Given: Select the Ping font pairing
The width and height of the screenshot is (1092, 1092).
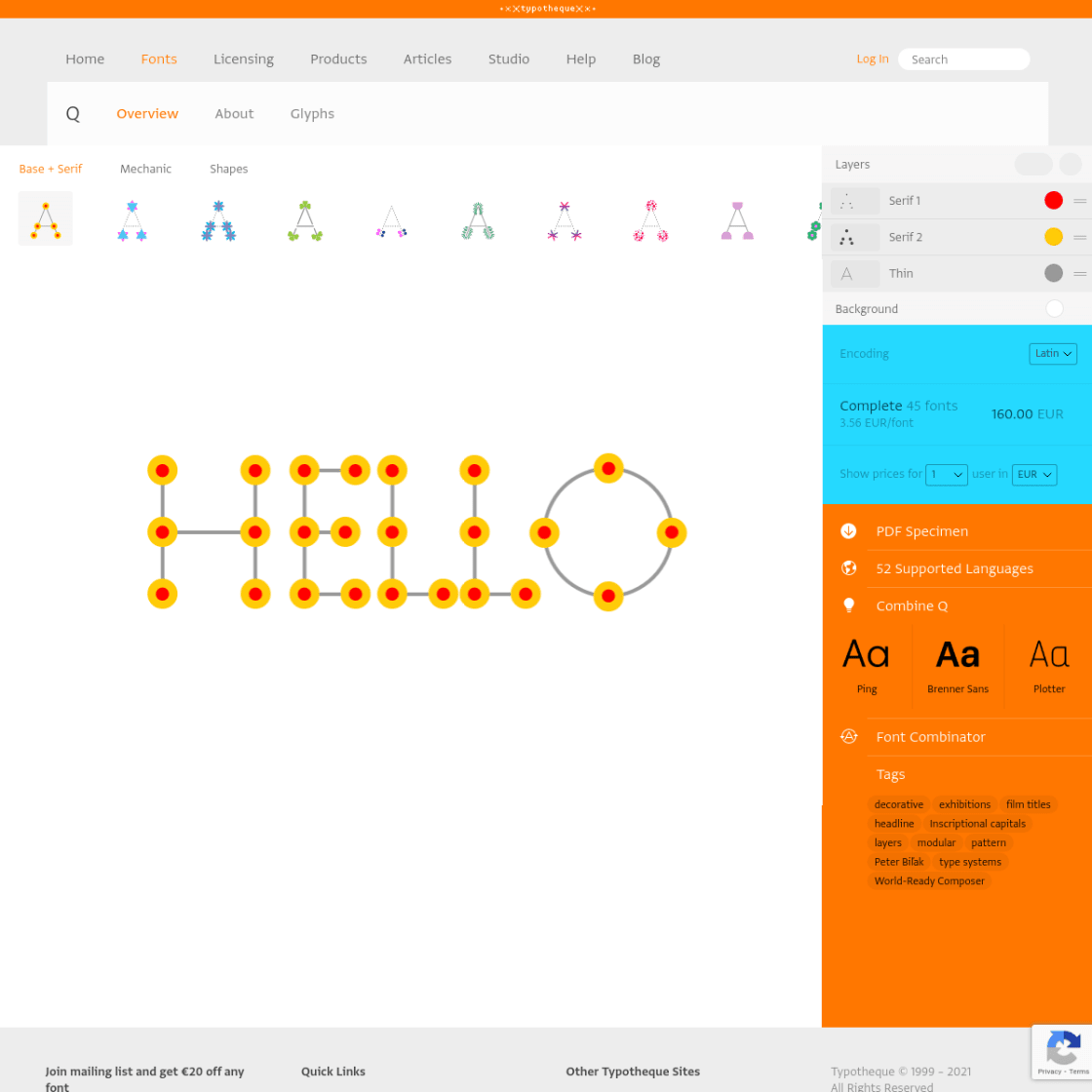Looking at the screenshot, I should [867, 667].
